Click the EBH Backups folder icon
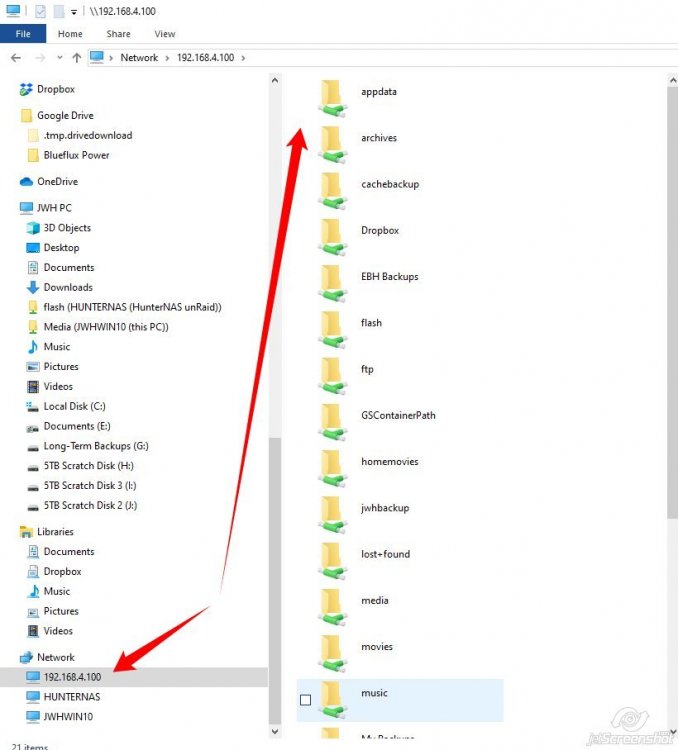 pos(332,283)
